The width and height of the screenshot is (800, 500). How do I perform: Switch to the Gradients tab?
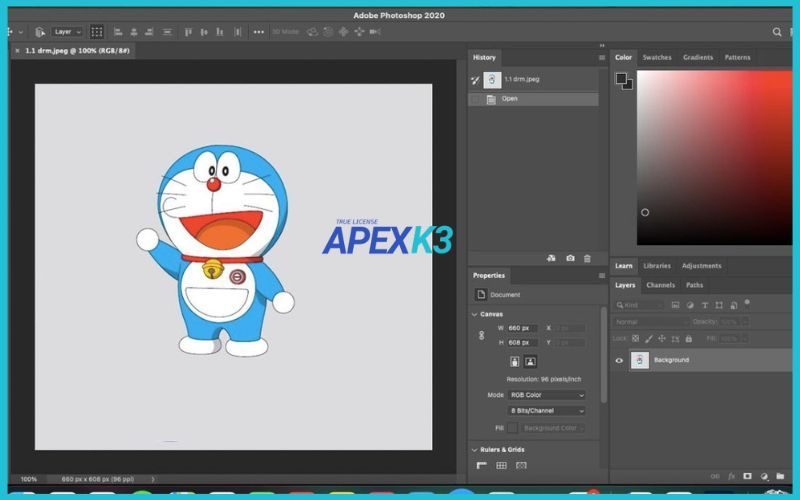tap(698, 58)
